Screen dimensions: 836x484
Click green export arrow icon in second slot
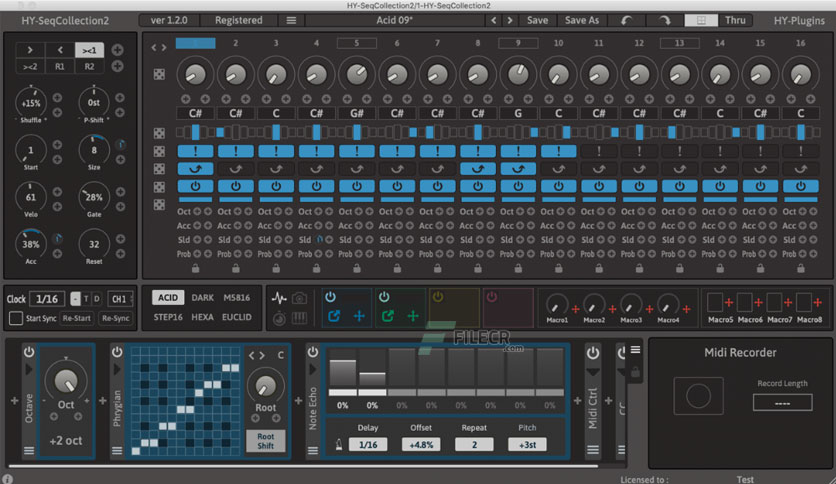[388, 317]
